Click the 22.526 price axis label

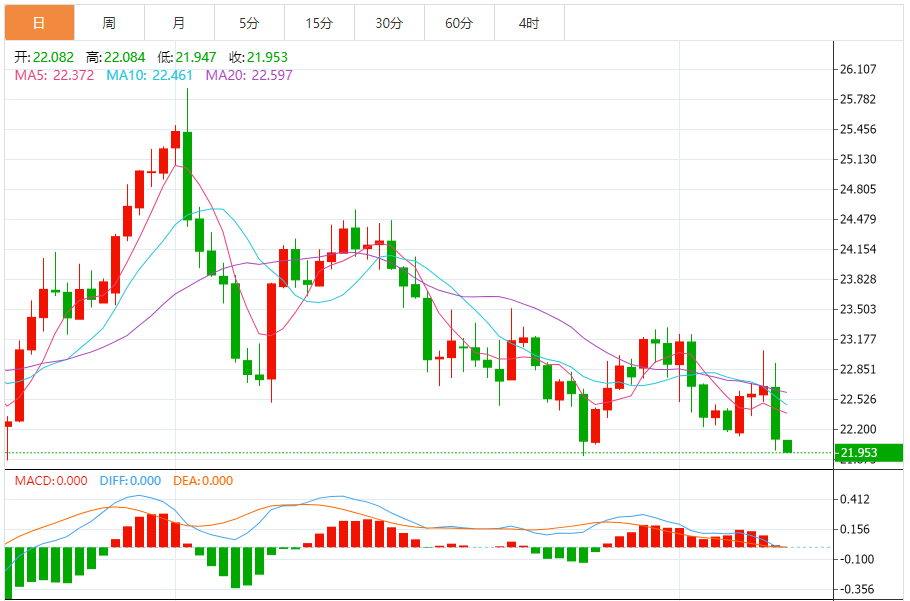(858, 400)
